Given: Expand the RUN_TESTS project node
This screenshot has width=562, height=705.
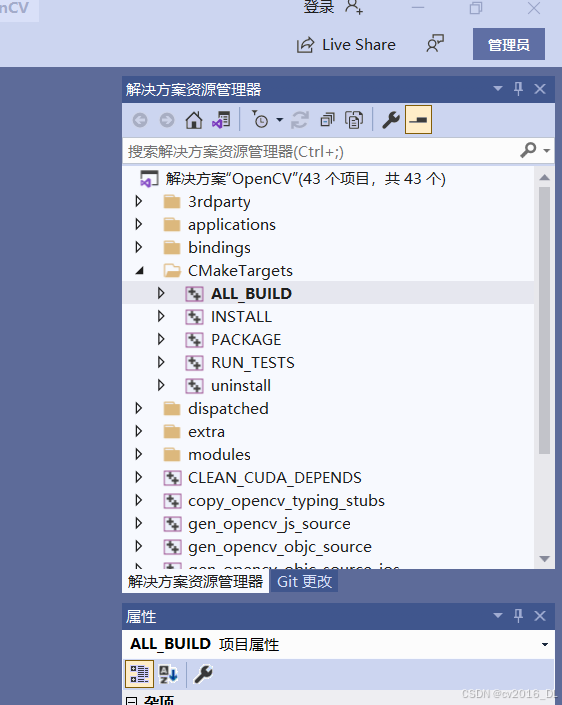Looking at the screenshot, I should tap(161, 362).
